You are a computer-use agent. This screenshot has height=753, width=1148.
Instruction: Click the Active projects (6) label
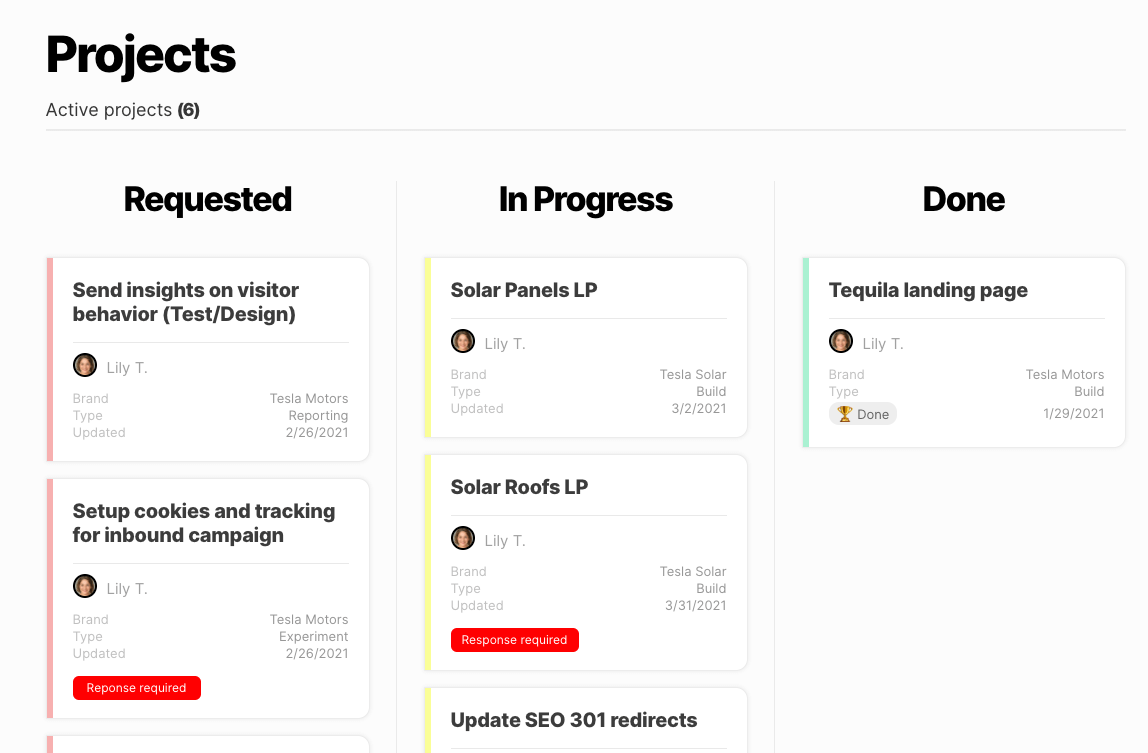tap(123, 110)
